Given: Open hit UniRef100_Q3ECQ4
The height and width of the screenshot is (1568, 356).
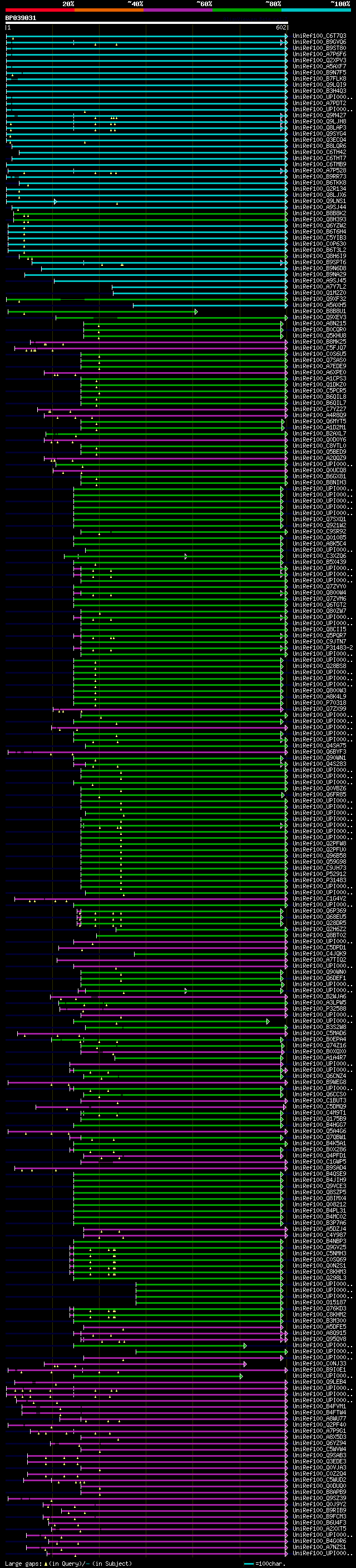Looking at the screenshot, I should click(319, 140).
